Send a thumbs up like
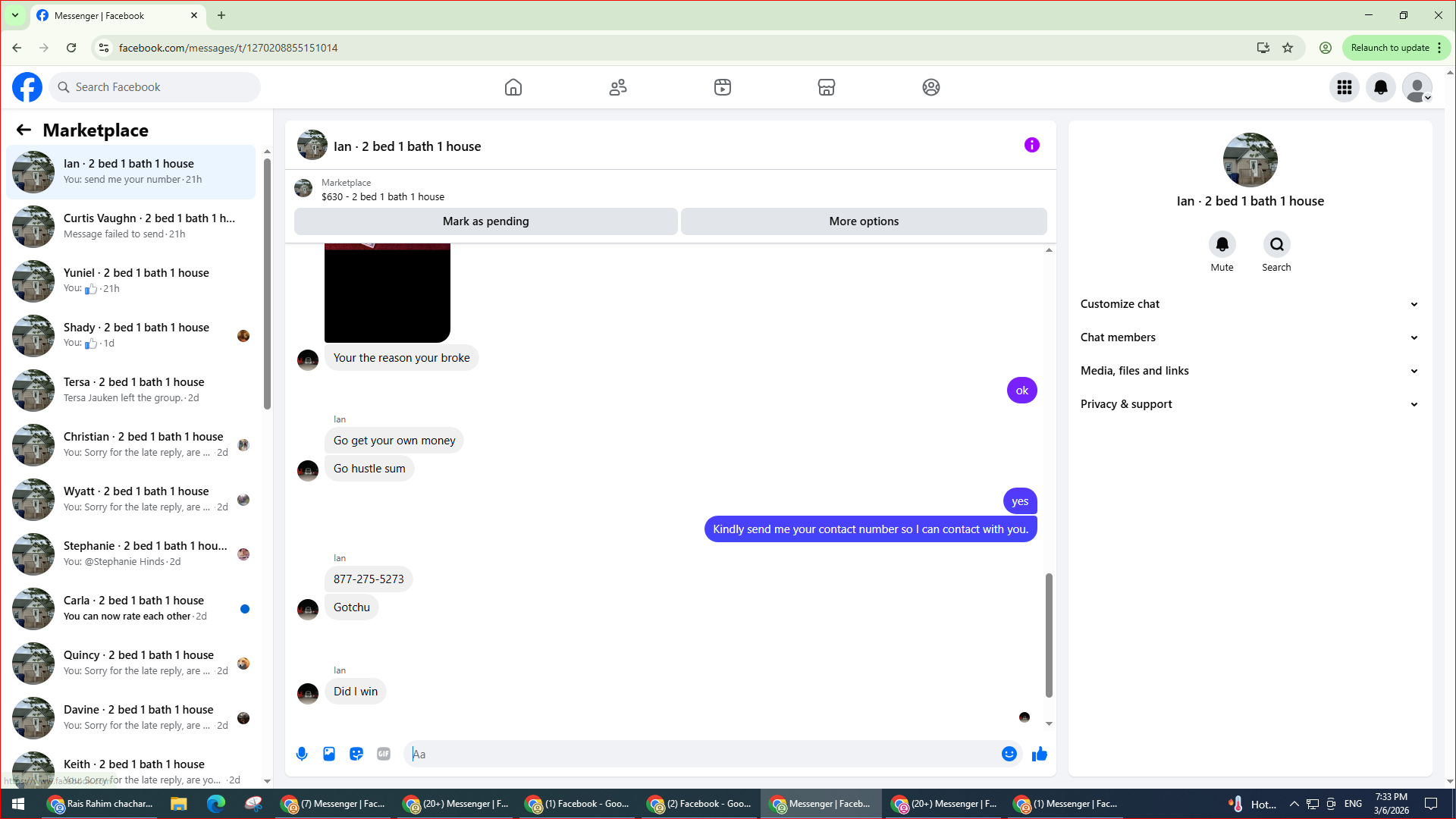 coord(1040,754)
